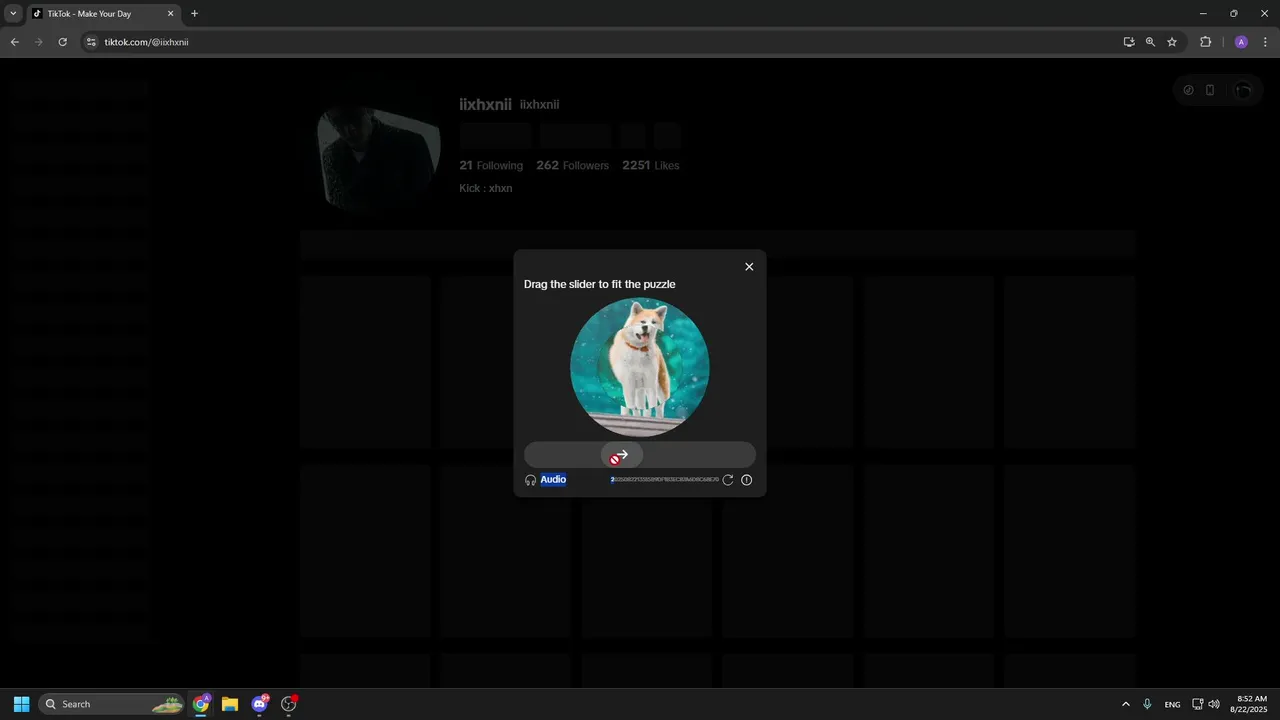Open the 21 Following list

(x=491, y=166)
